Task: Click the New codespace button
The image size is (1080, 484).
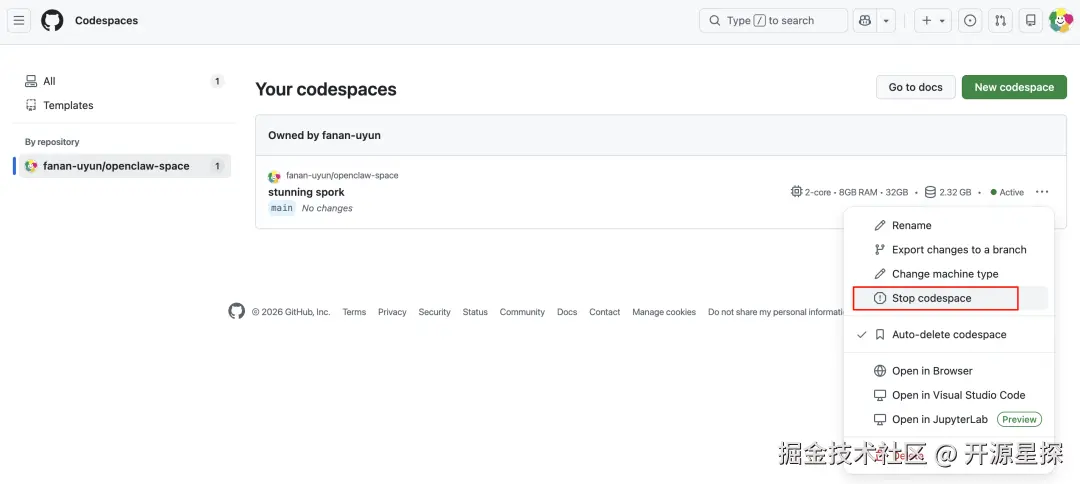Action: coord(1014,87)
